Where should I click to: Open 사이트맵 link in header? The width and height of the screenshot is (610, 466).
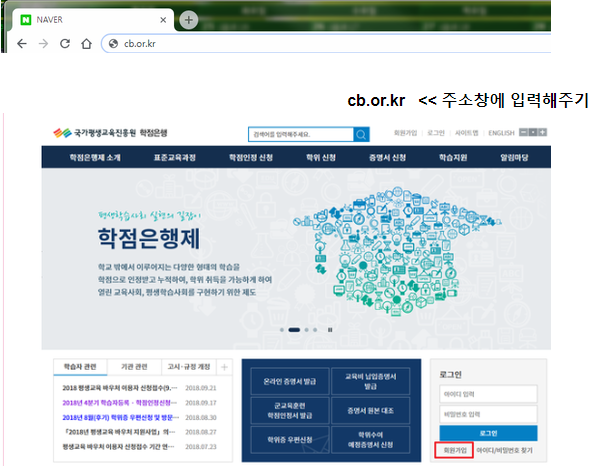466,133
